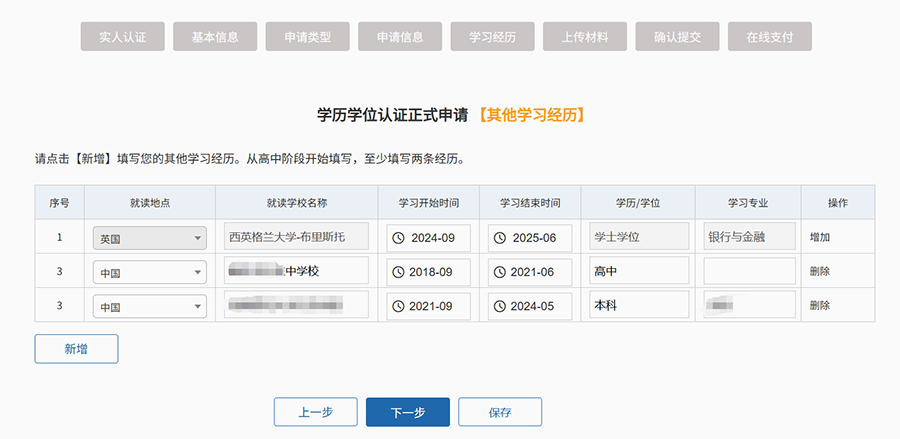Image resolution: width=900 pixels, height=439 pixels.
Task: Open the 在线支付 step tab
Action: point(769,37)
